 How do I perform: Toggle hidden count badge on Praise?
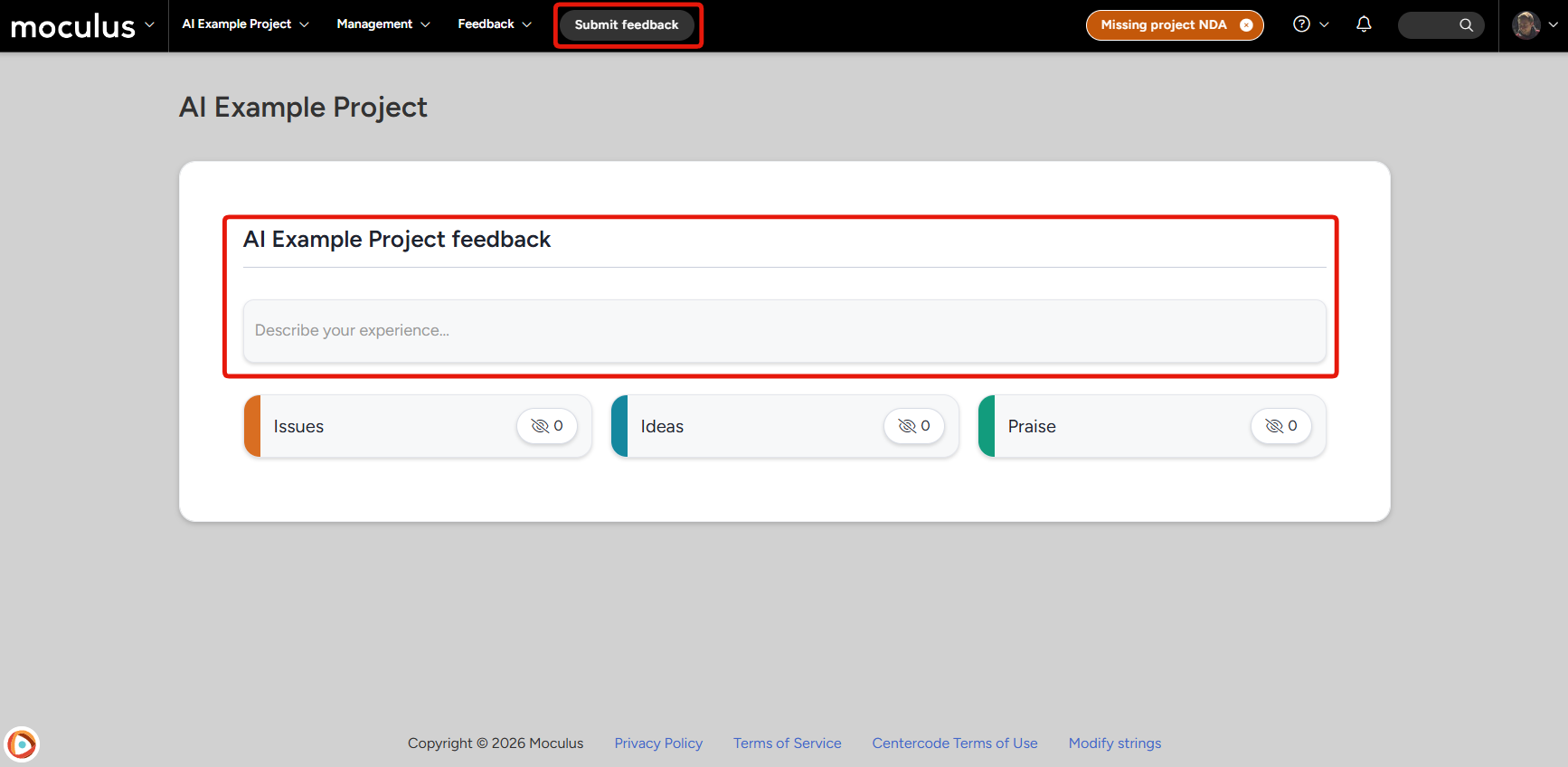1281,426
